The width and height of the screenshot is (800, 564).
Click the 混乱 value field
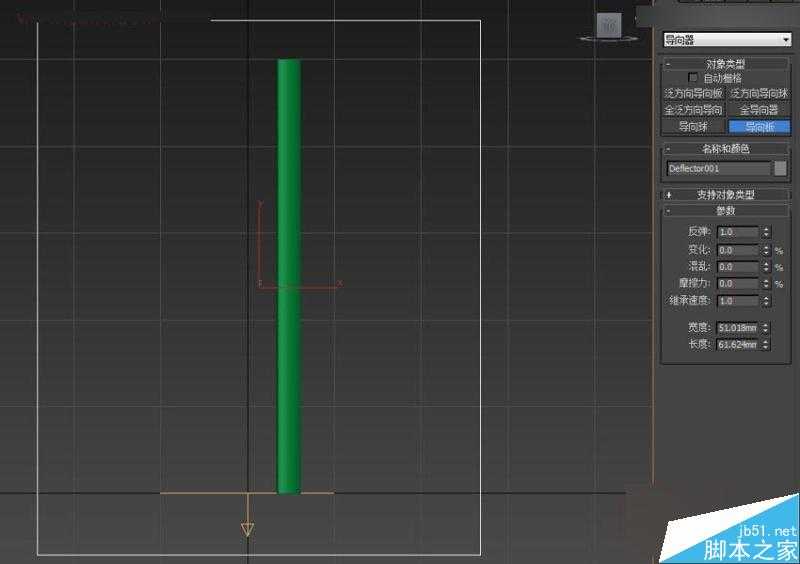[x=738, y=267]
